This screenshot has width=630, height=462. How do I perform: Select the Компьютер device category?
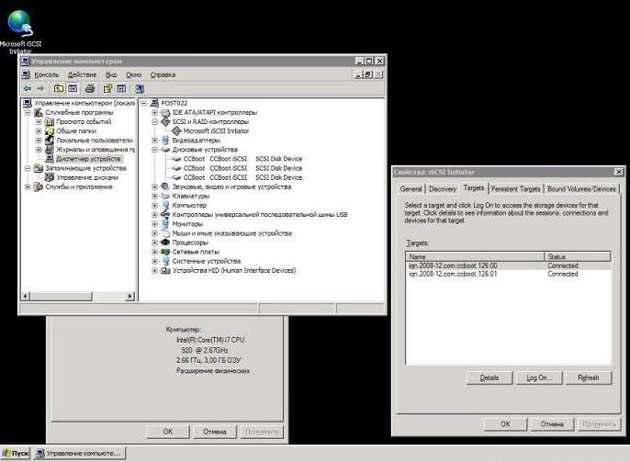coord(189,205)
